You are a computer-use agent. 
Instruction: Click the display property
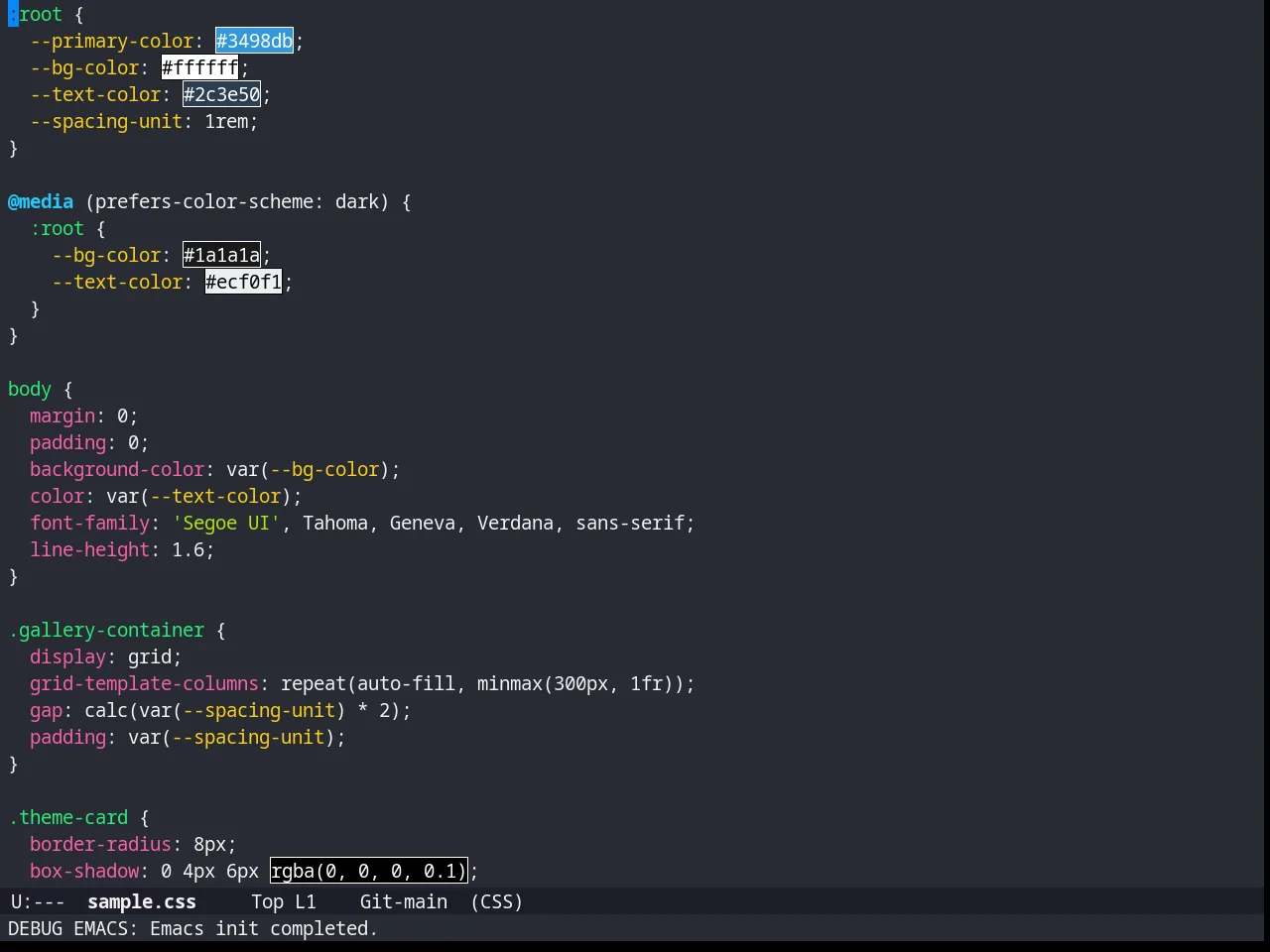[67, 656]
